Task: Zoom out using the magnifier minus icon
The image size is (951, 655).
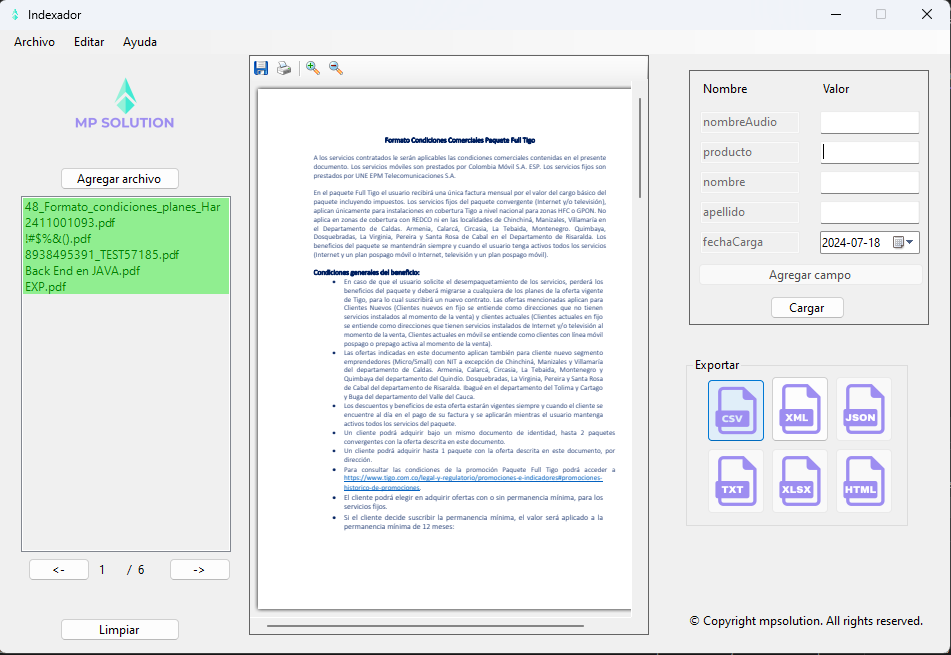Action: coord(336,68)
